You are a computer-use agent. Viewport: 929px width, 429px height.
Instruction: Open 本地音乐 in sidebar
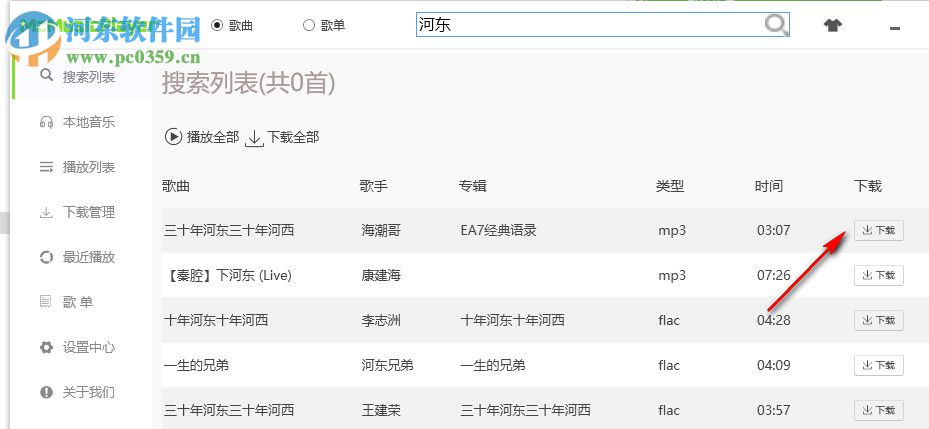77,122
